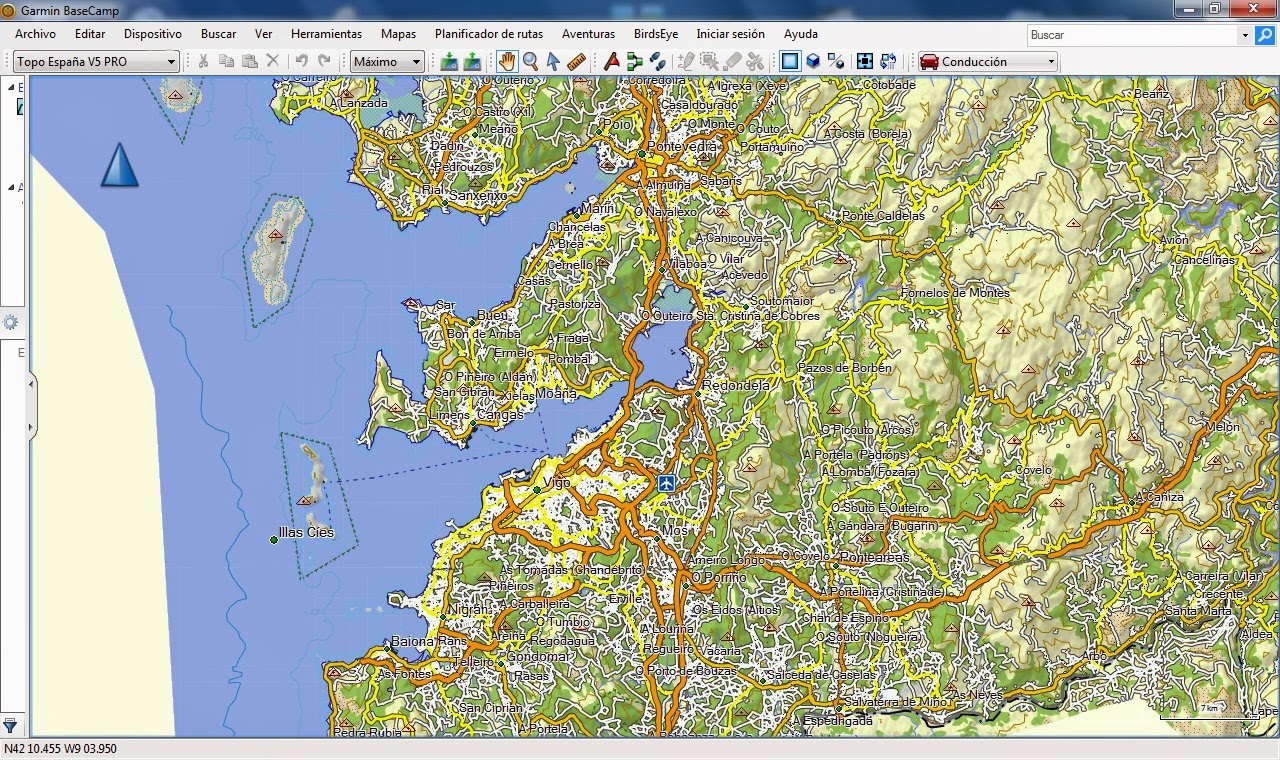Viewport: 1280px width, 760px height.
Task: Click the greyed Move Point tool
Action: coord(709,61)
